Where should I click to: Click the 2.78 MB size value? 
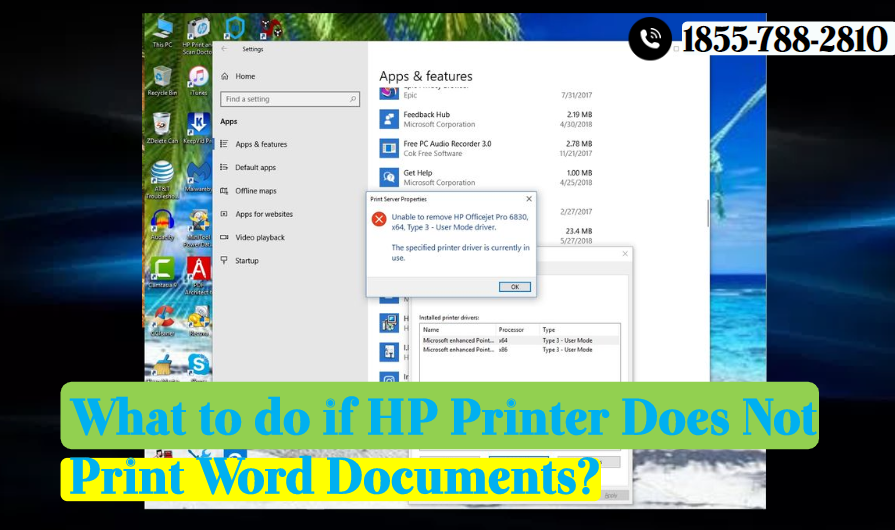tap(579, 144)
